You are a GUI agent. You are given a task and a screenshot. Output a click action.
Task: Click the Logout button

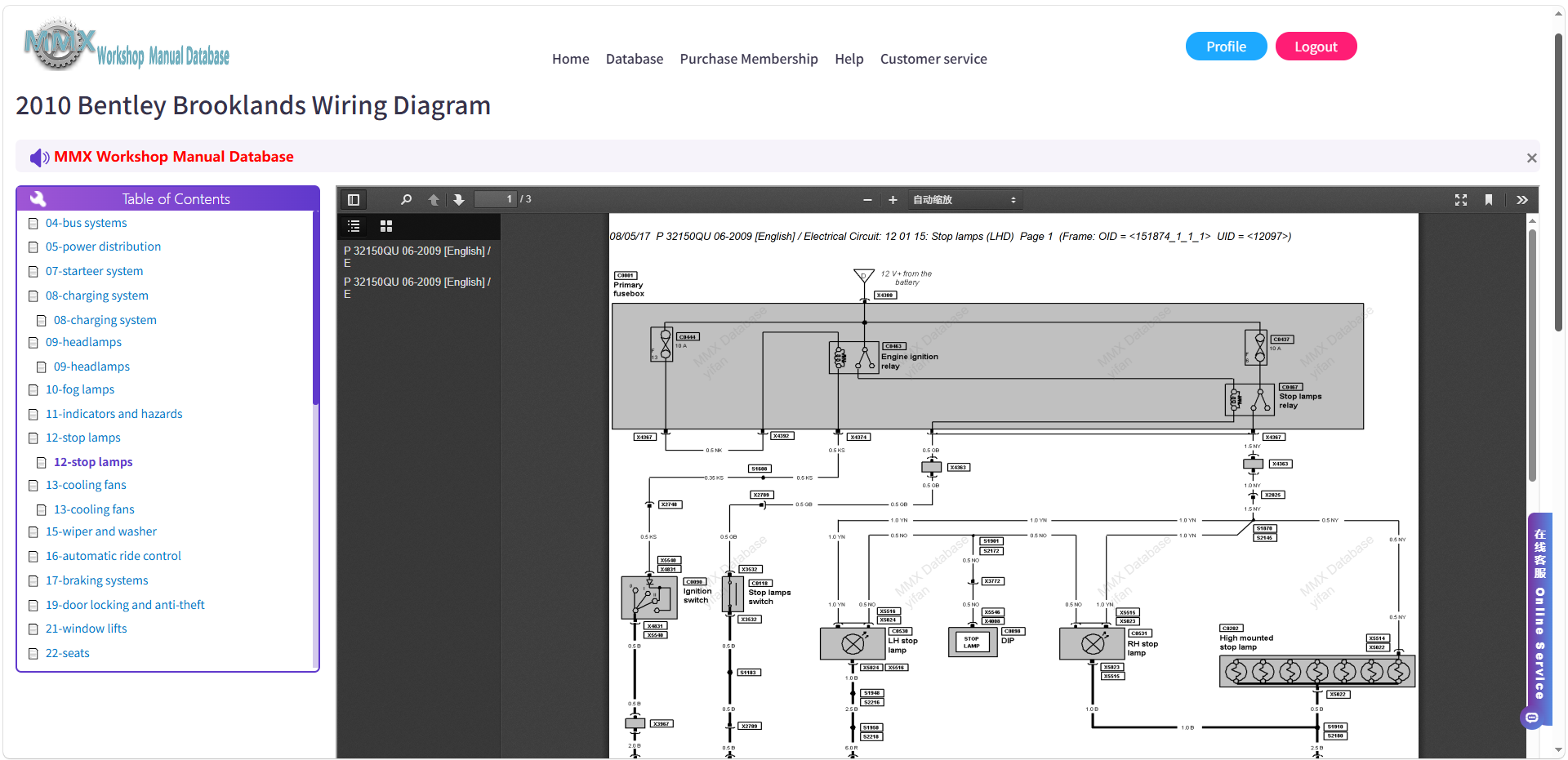tap(1316, 47)
